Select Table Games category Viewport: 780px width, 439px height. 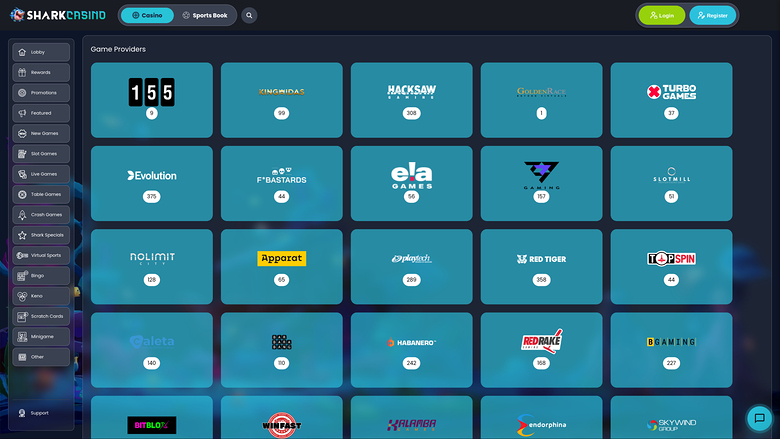tap(41, 195)
